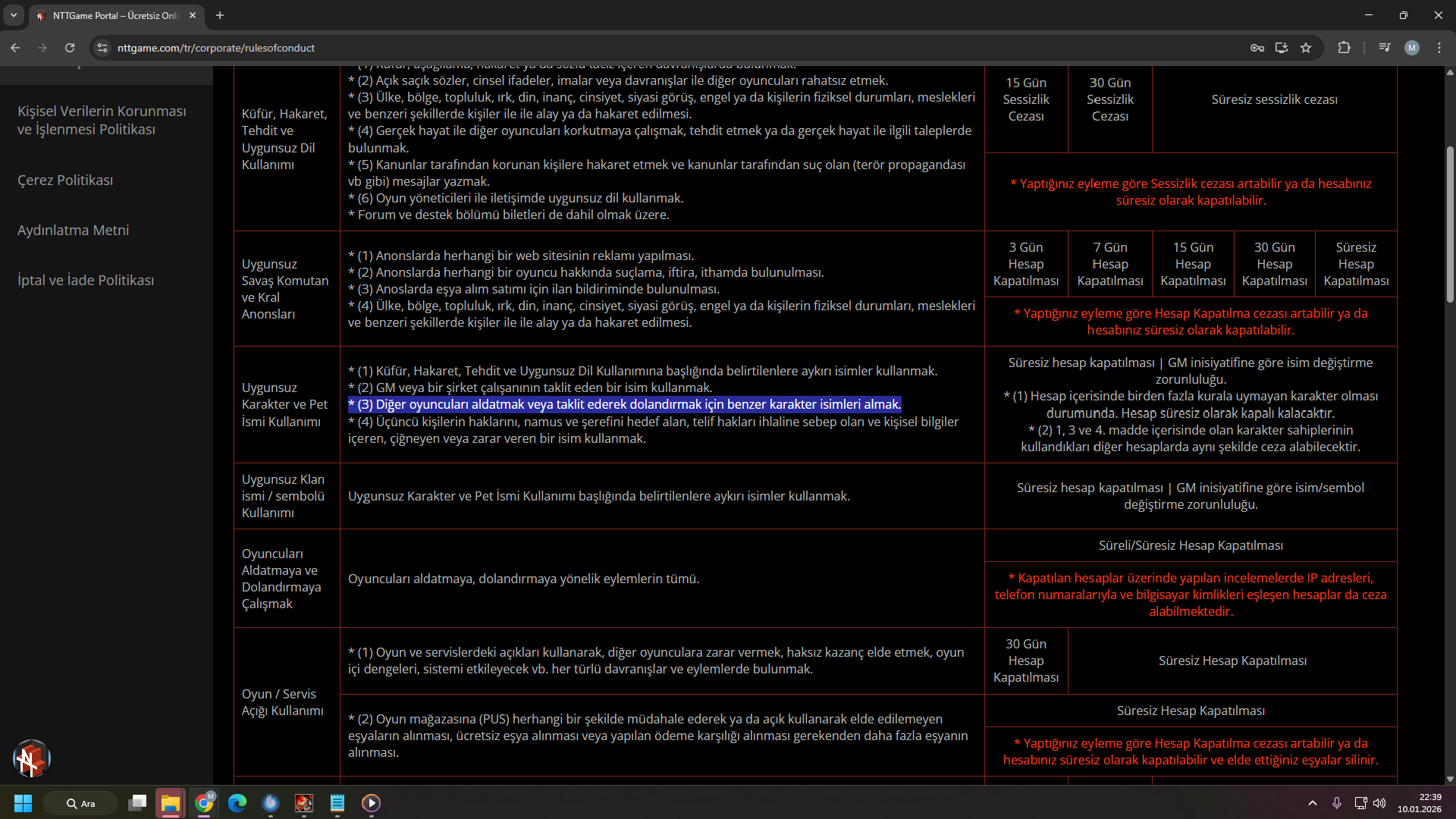Open File Explorer from the taskbar

[x=171, y=803]
